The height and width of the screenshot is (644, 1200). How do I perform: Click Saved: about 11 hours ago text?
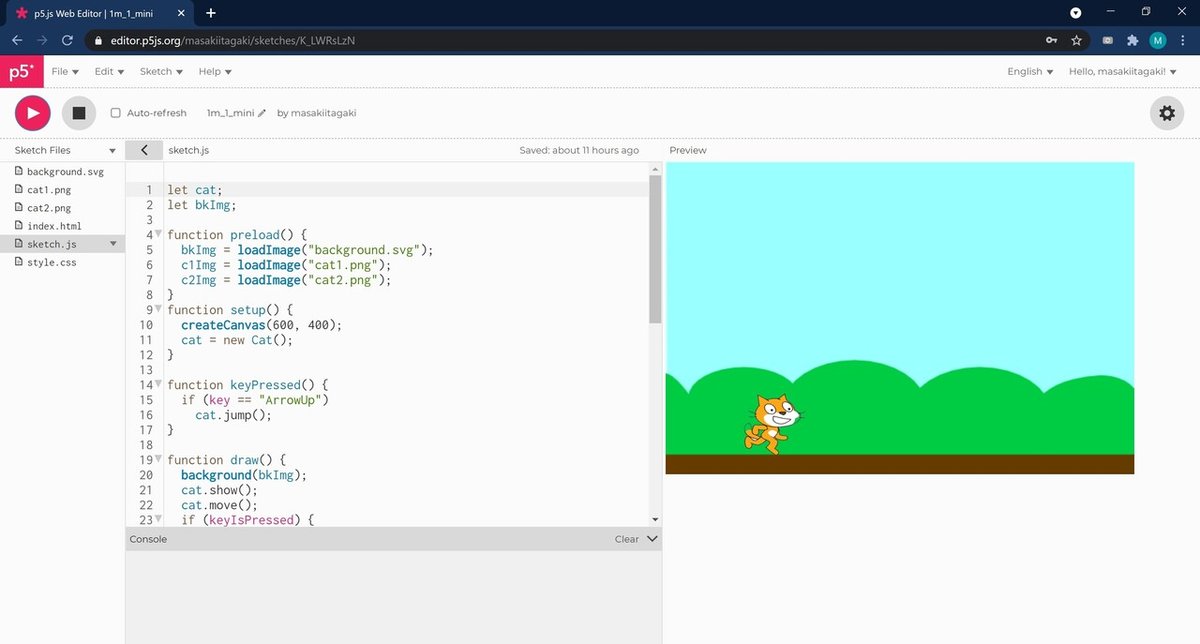click(x=579, y=150)
